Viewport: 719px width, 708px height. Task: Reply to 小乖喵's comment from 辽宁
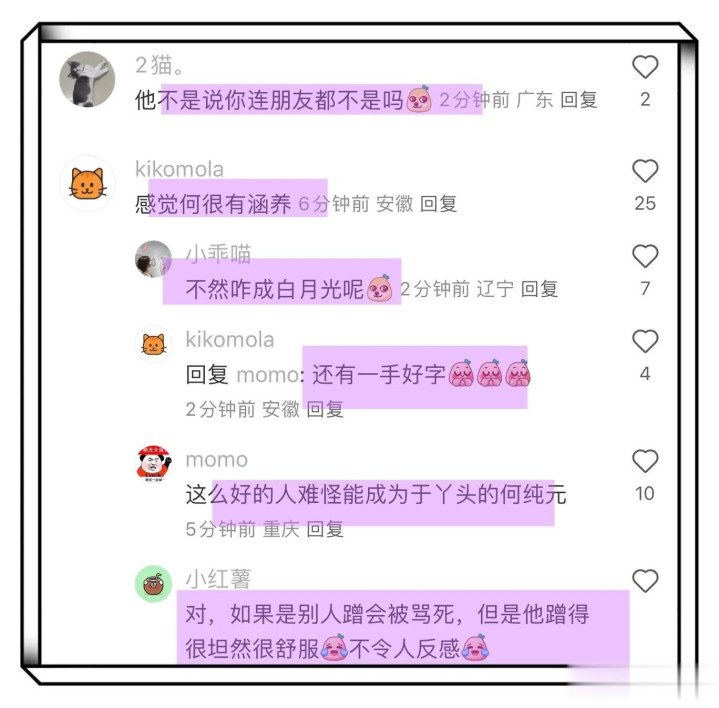coord(539,289)
